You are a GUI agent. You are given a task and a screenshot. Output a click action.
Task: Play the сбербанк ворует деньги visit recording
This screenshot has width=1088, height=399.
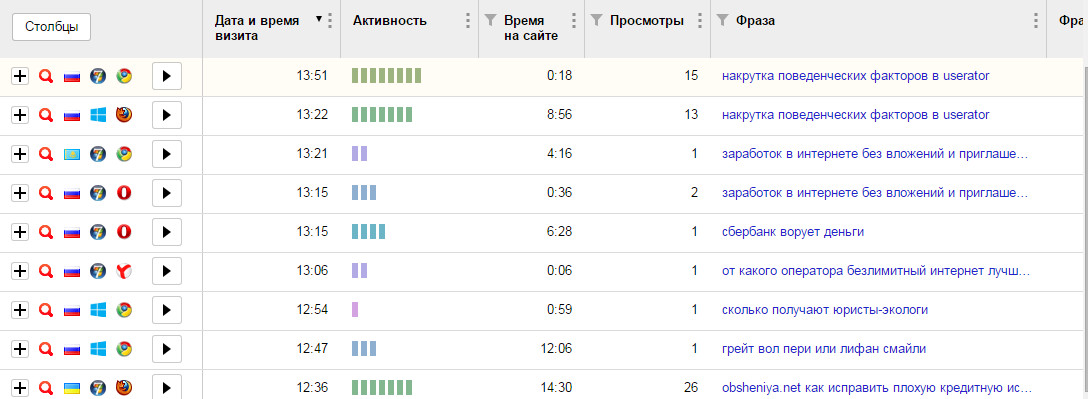(x=167, y=232)
